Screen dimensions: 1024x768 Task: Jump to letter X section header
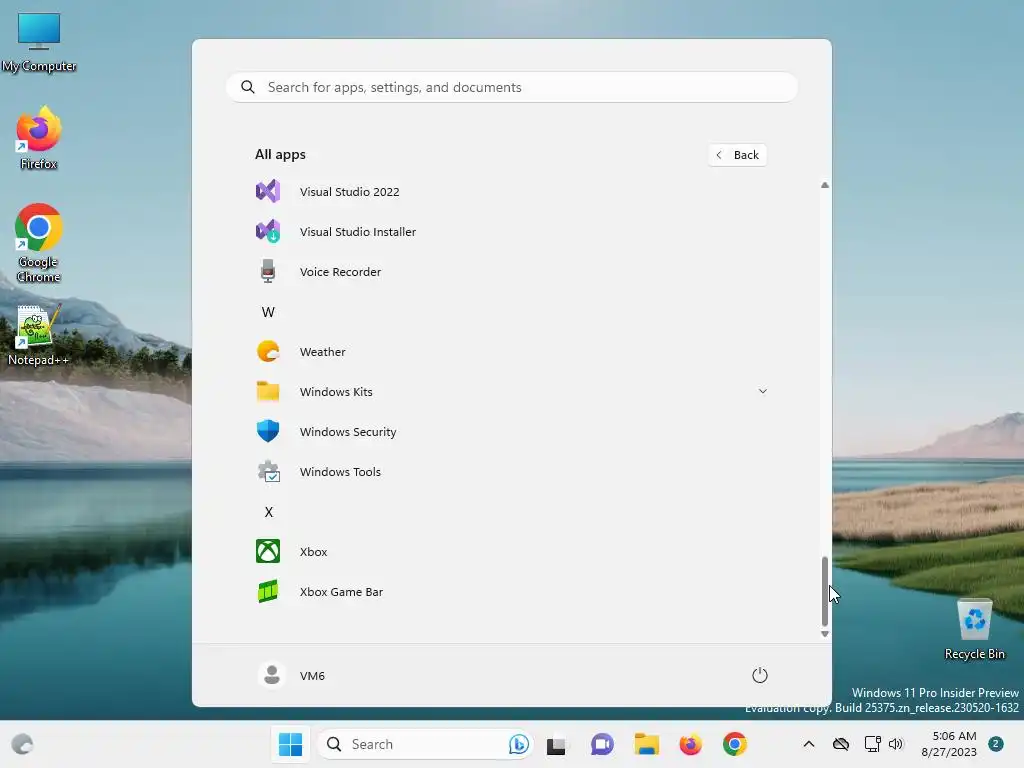click(x=268, y=511)
